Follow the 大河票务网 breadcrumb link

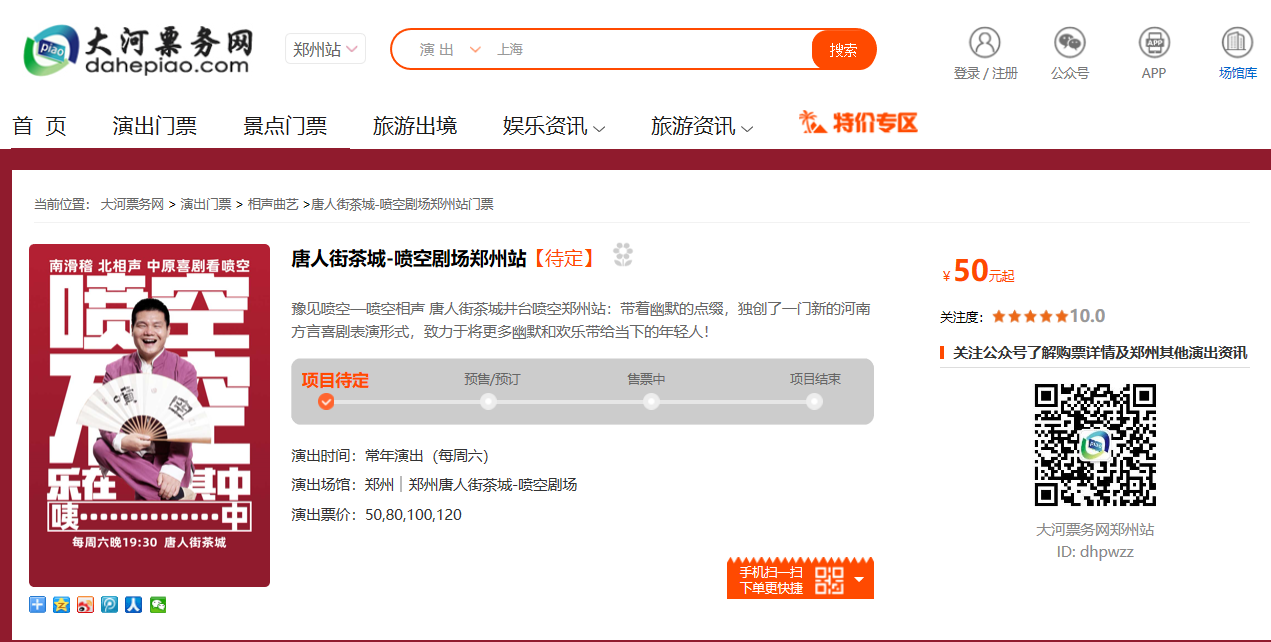click(x=132, y=204)
